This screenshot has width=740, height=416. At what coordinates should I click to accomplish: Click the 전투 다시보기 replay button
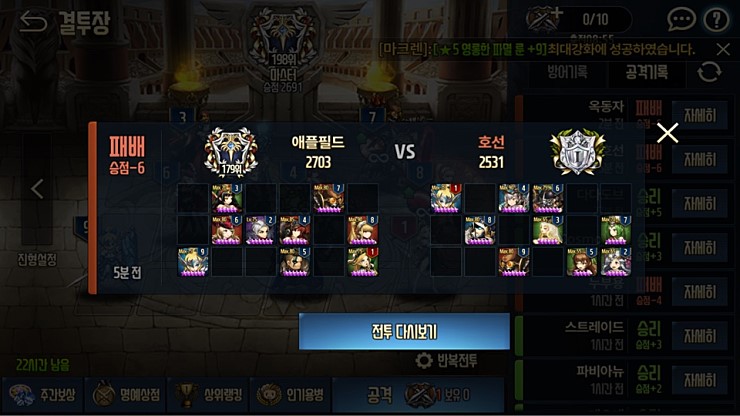[404, 331]
